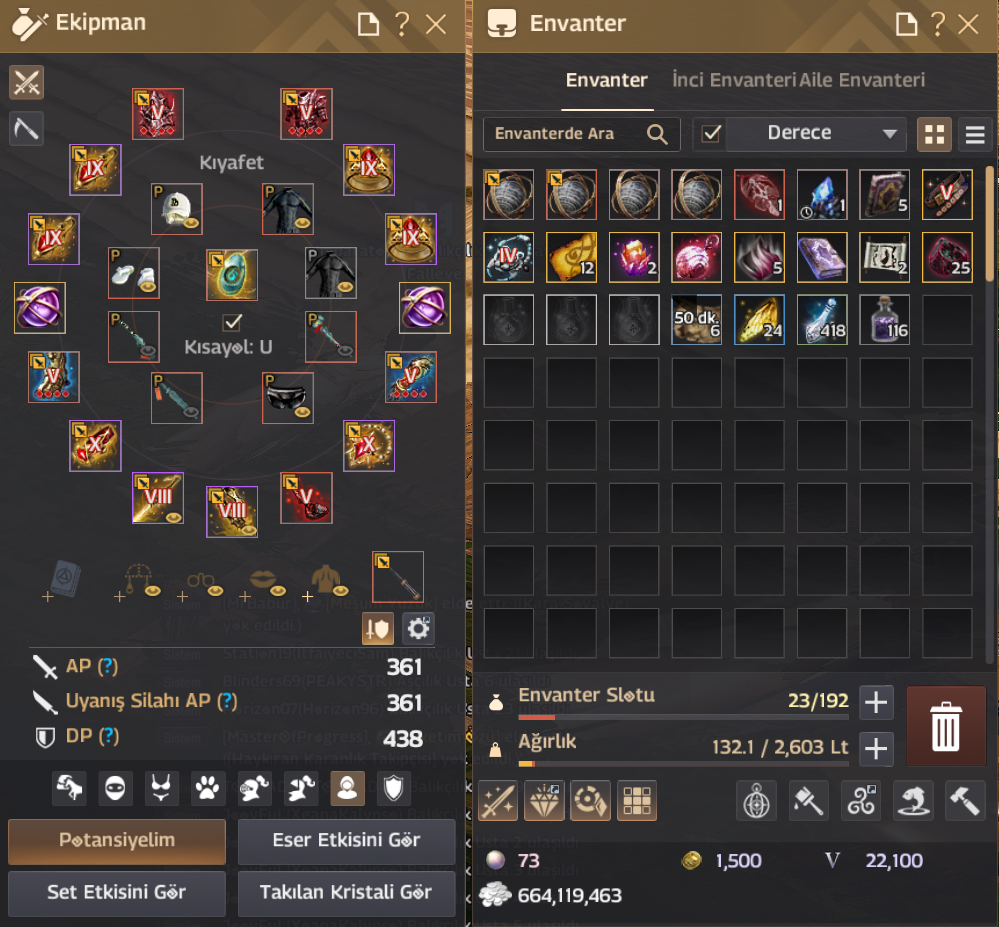Click the paw pet icon
The height and width of the screenshot is (927, 999).
pos(207,789)
